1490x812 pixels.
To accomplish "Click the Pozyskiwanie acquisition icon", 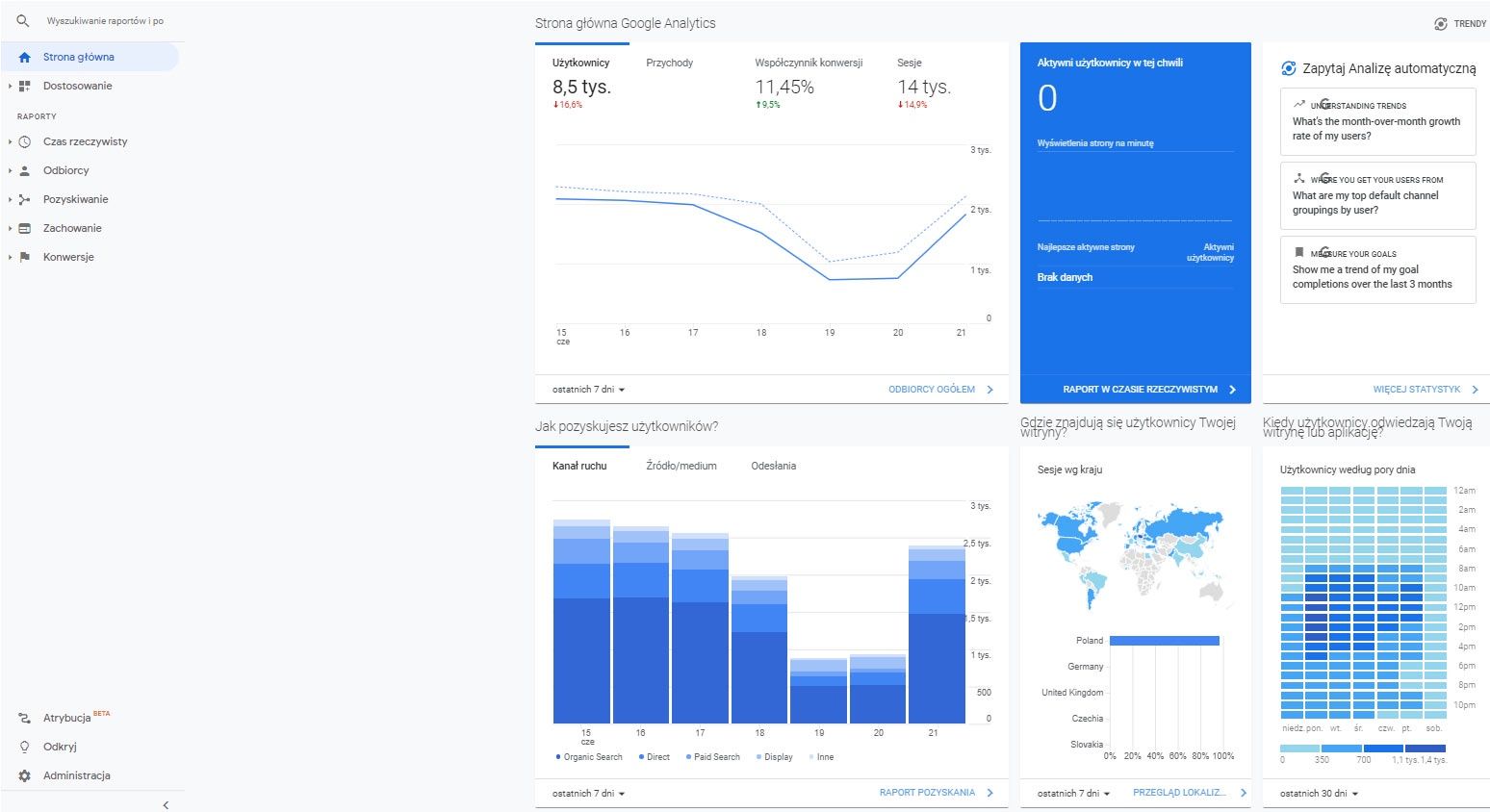I will (x=25, y=199).
